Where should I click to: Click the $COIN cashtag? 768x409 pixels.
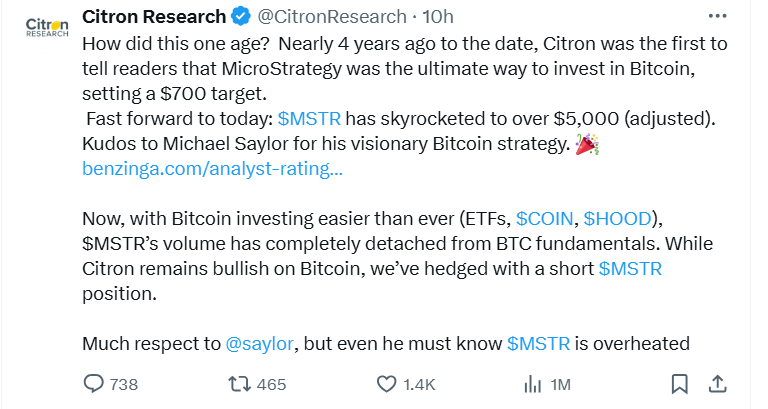coord(545,218)
